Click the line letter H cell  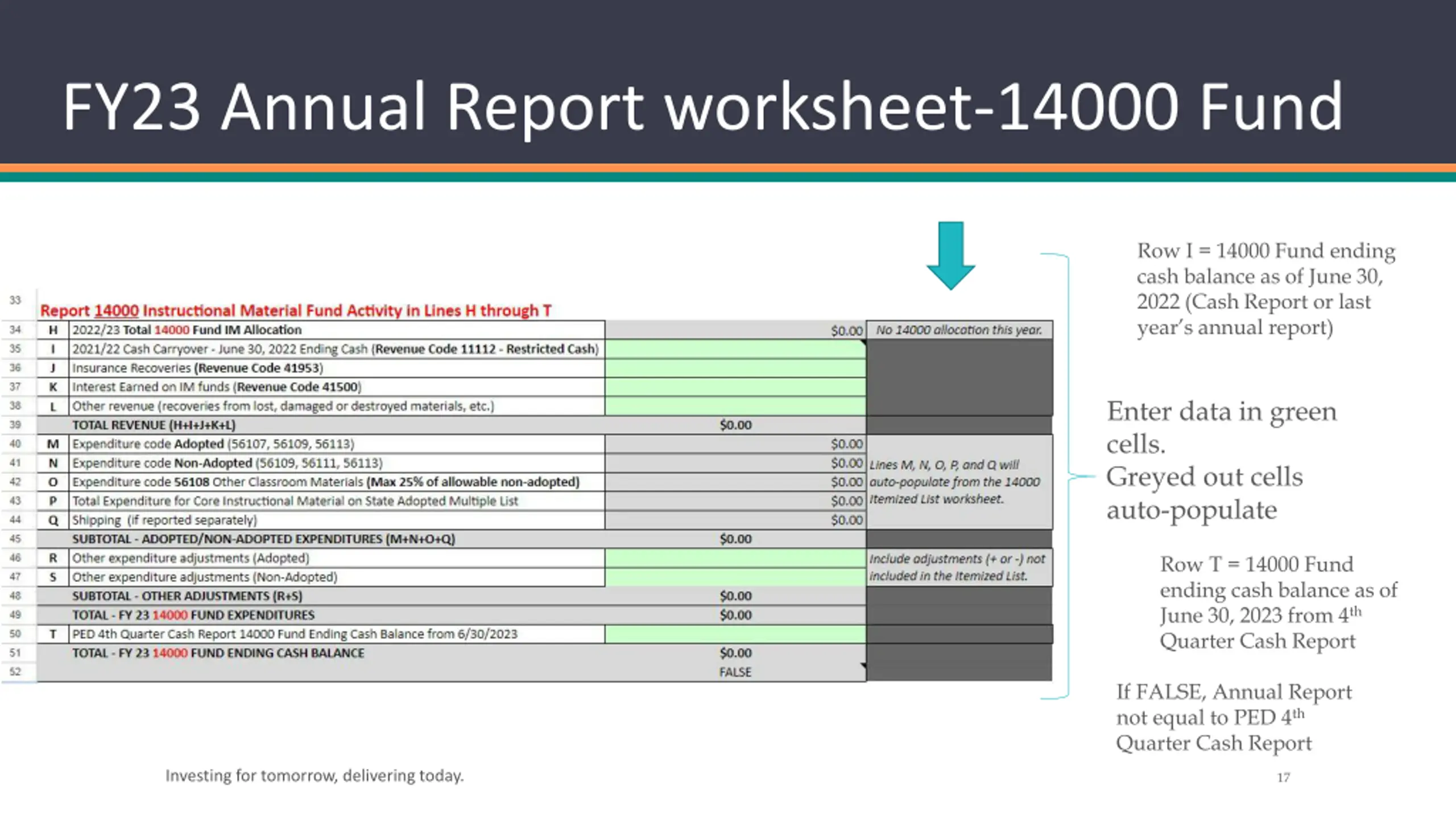pos(53,330)
